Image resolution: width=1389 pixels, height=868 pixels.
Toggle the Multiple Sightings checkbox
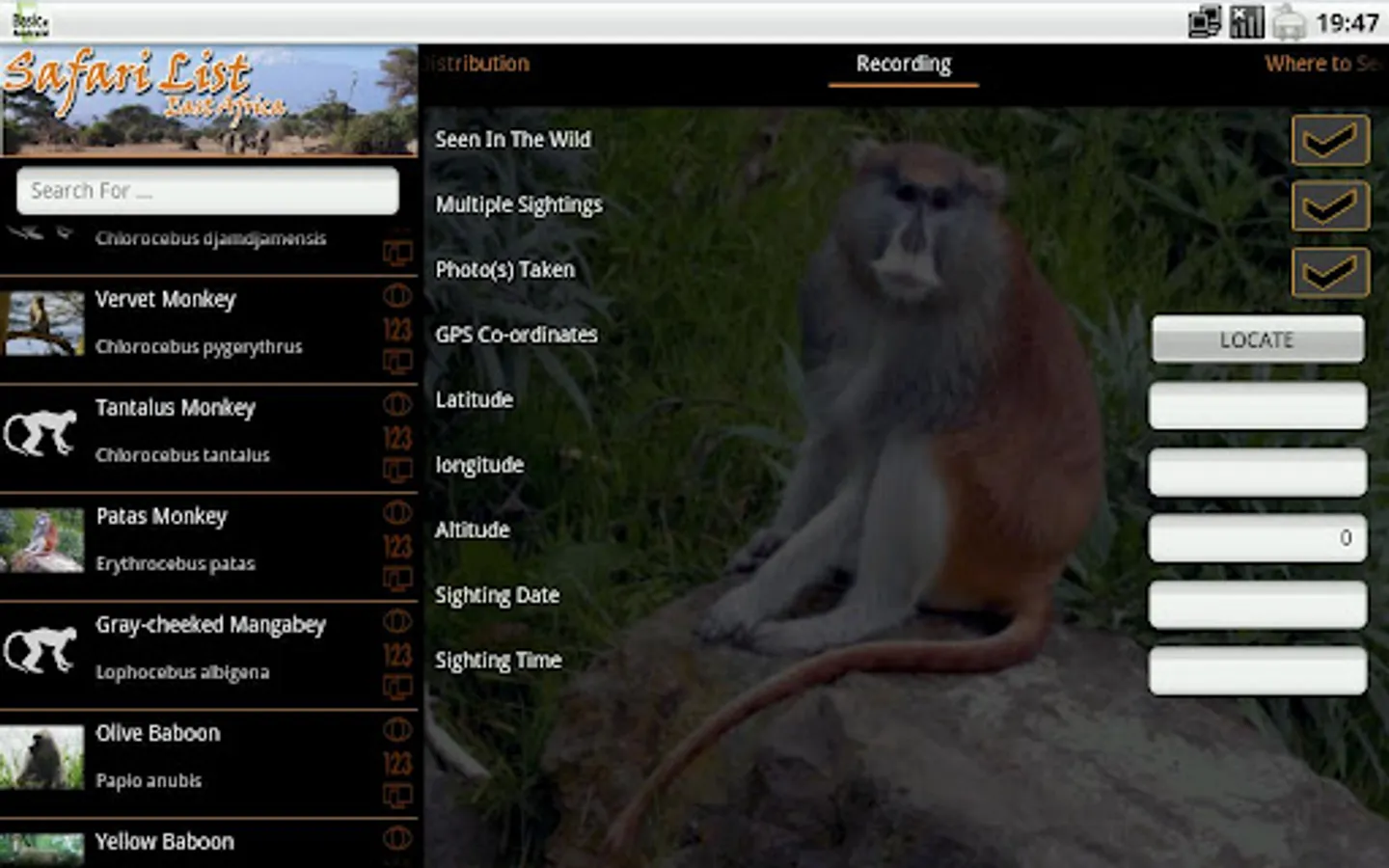tap(1330, 205)
